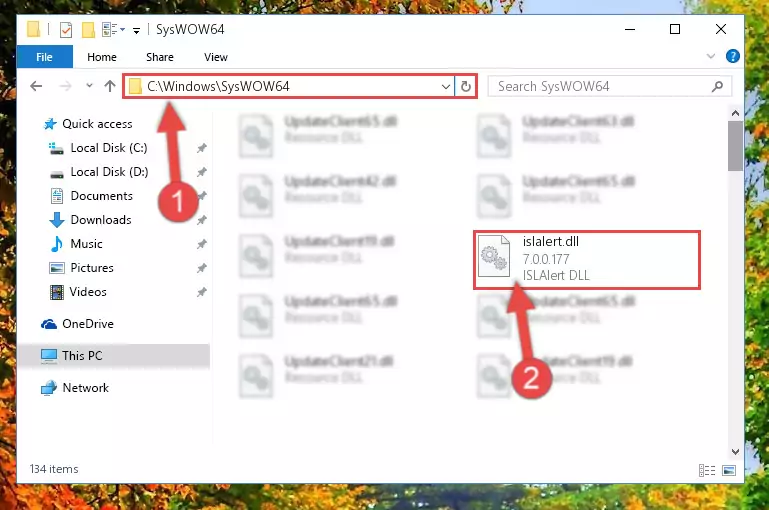Click the pin icon beside Local Disk (D:)
The height and width of the screenshot is (510, 769).
pyautogui.click(x=202, y=172)
